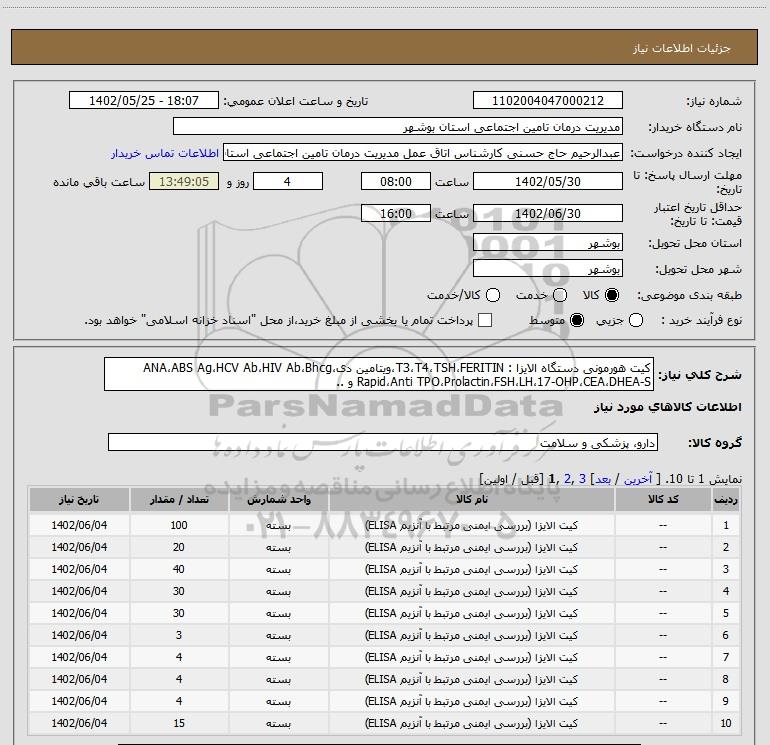Click the validity time field 16:00
This screenshot has height=745, width=770.
click(396, 213)
